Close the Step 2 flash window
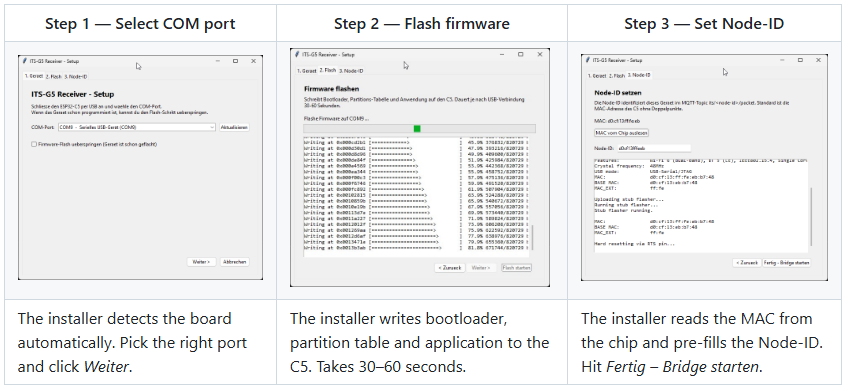Image resolution: width=849 pixels, height=388 pixels. click(x=540, y=54)
